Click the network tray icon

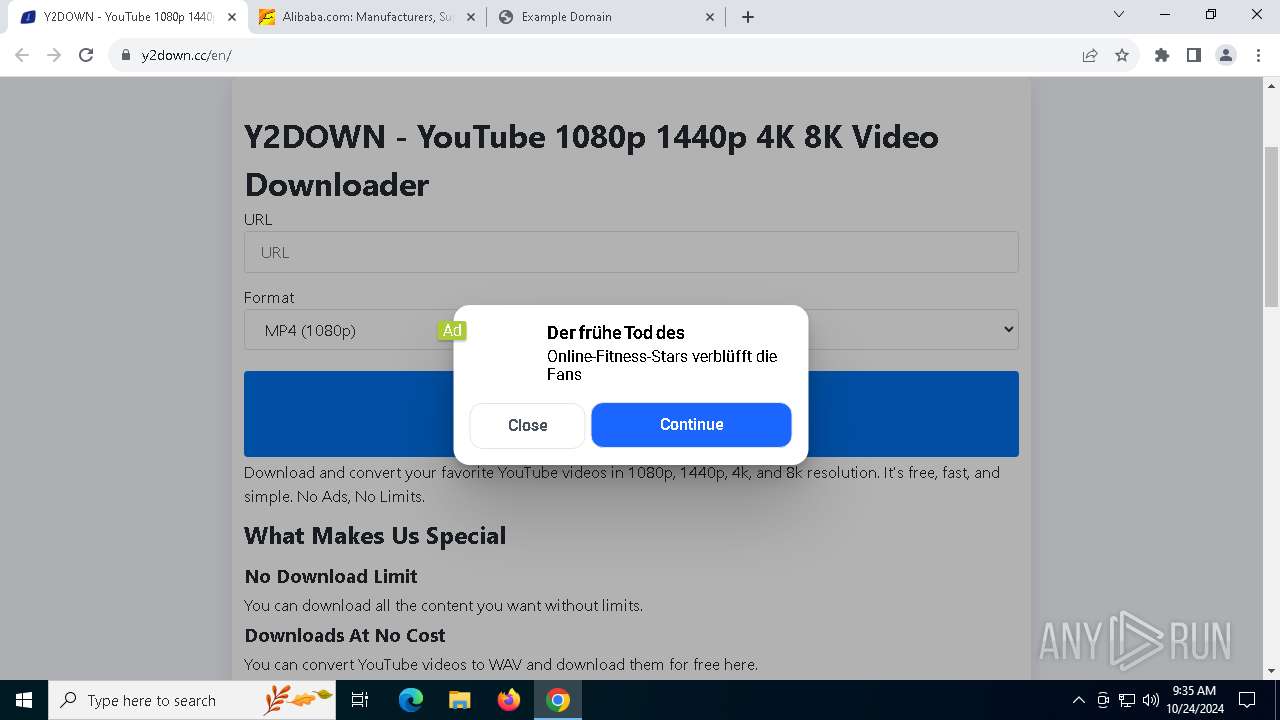click(1127, 700)
